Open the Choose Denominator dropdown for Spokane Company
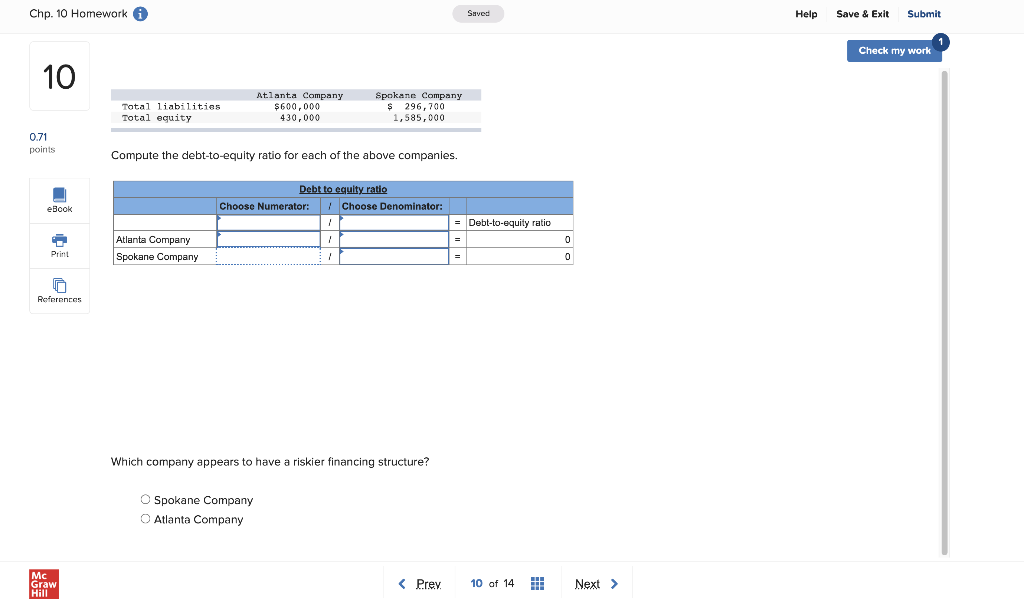The height and width of the screenshot is (605, 1024). point(394,256)
